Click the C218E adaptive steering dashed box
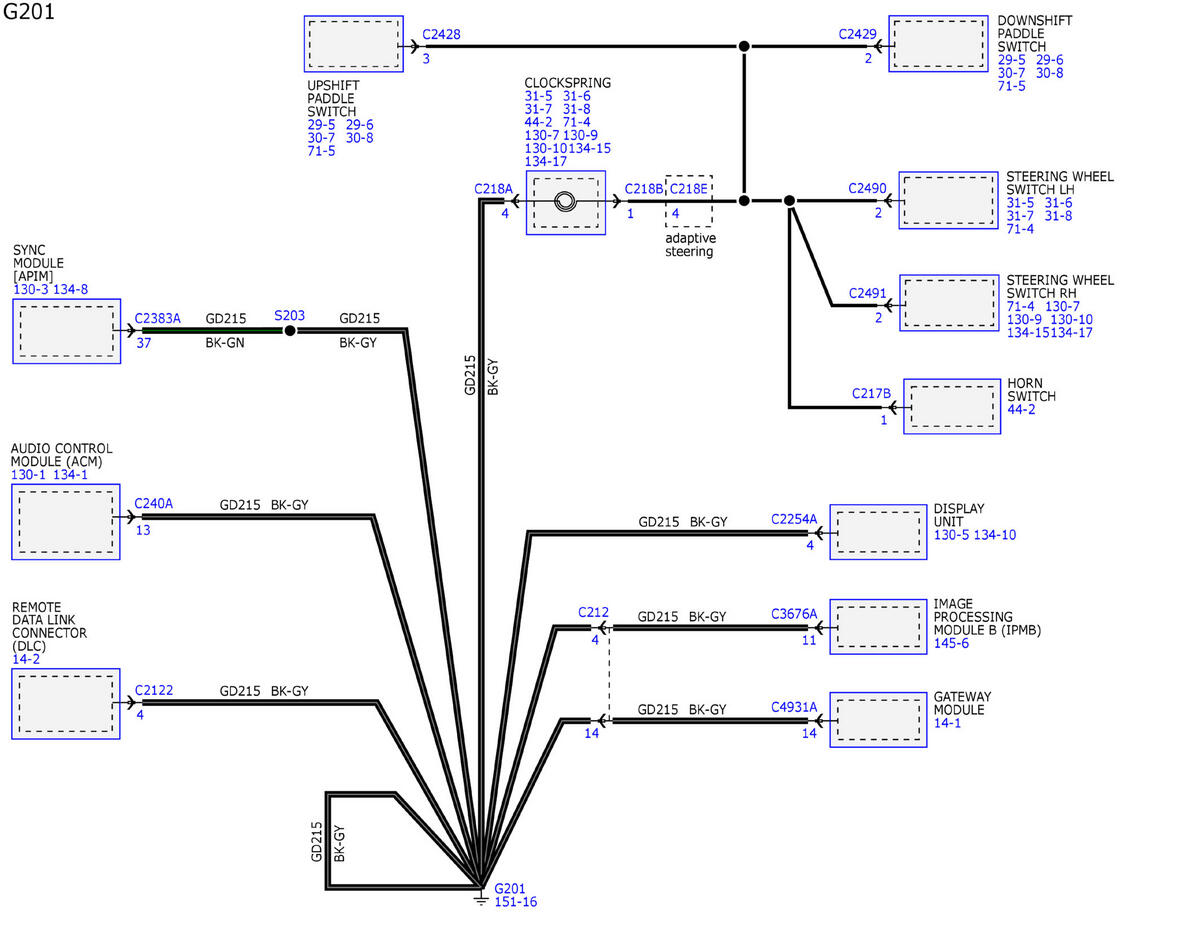 (689, 200)
